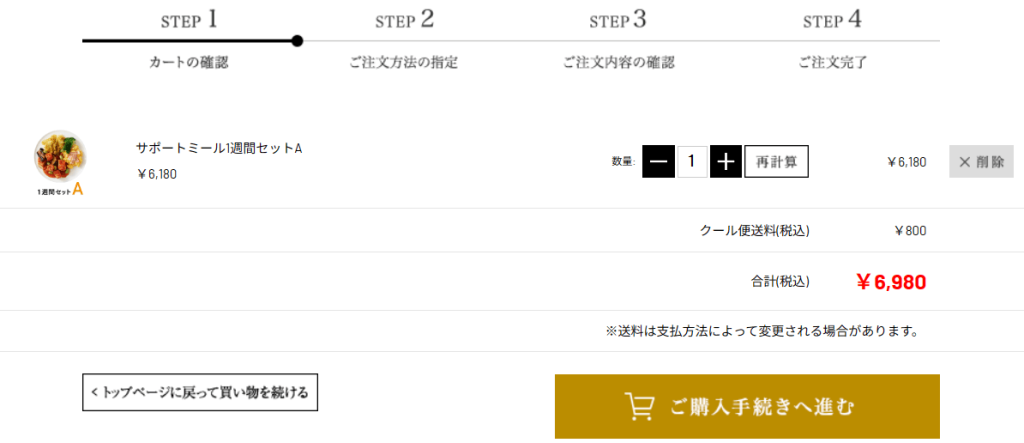Image resolution: width=1024 pixels, height=443 pixels.
Task: Select the STEP 4 ご注文完了 step
Action: (832, 40)
